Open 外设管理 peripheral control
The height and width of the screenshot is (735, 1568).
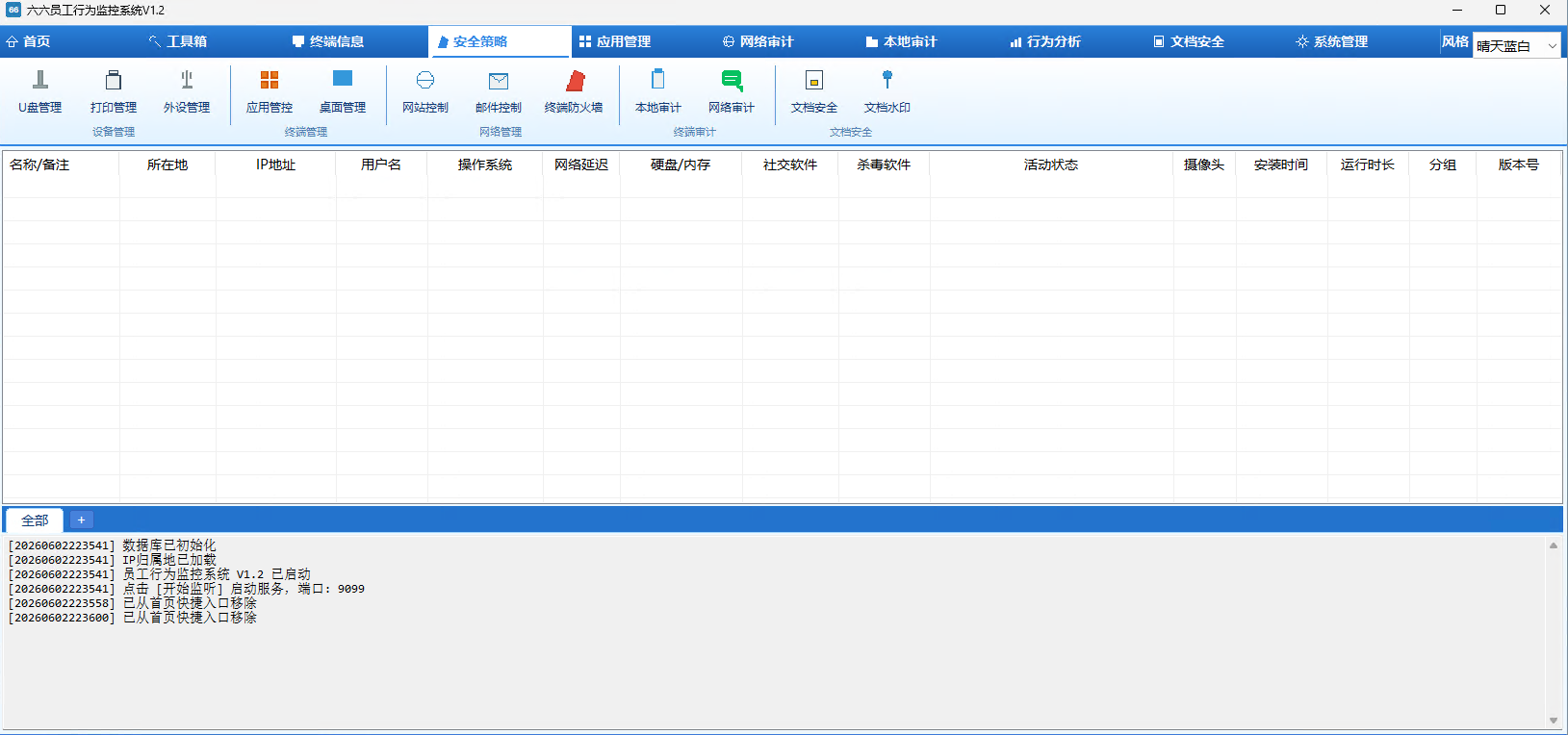click(187, 91)
